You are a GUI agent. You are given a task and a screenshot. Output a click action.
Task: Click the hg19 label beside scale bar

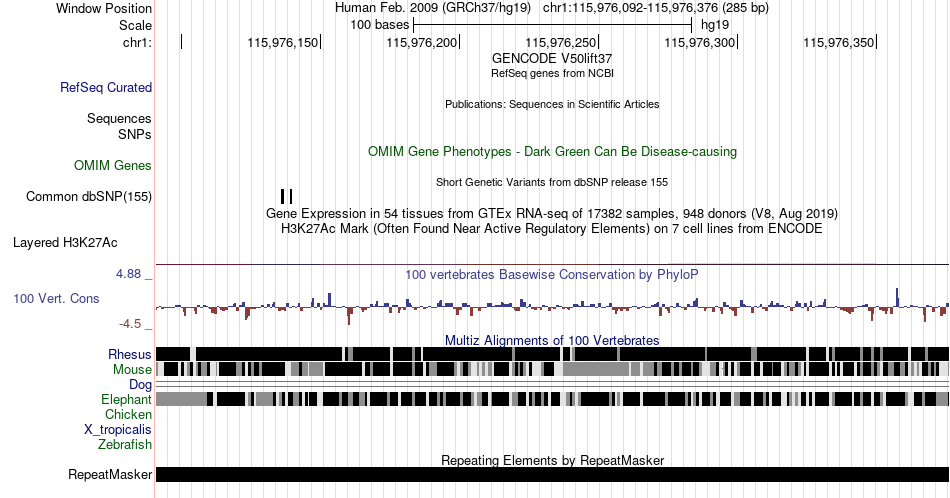coord(715,25)
